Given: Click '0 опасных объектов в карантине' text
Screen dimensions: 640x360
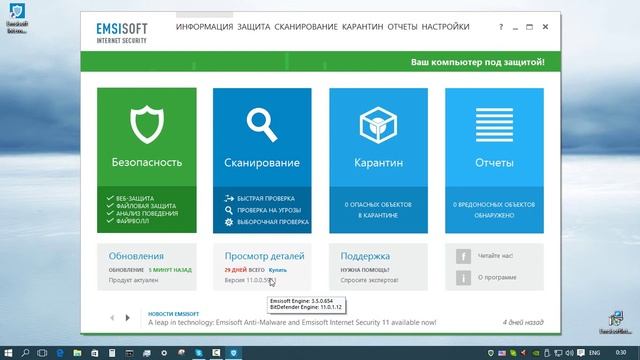Looking at the screenshot, I should click(x=378, y=210).
